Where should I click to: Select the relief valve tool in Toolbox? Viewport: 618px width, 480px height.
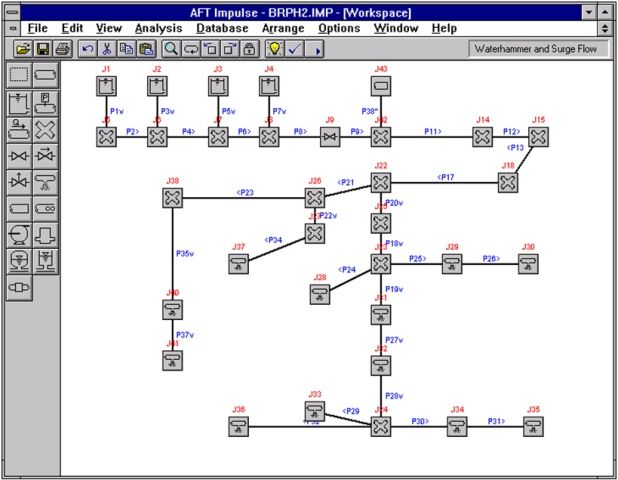point(19,182)
